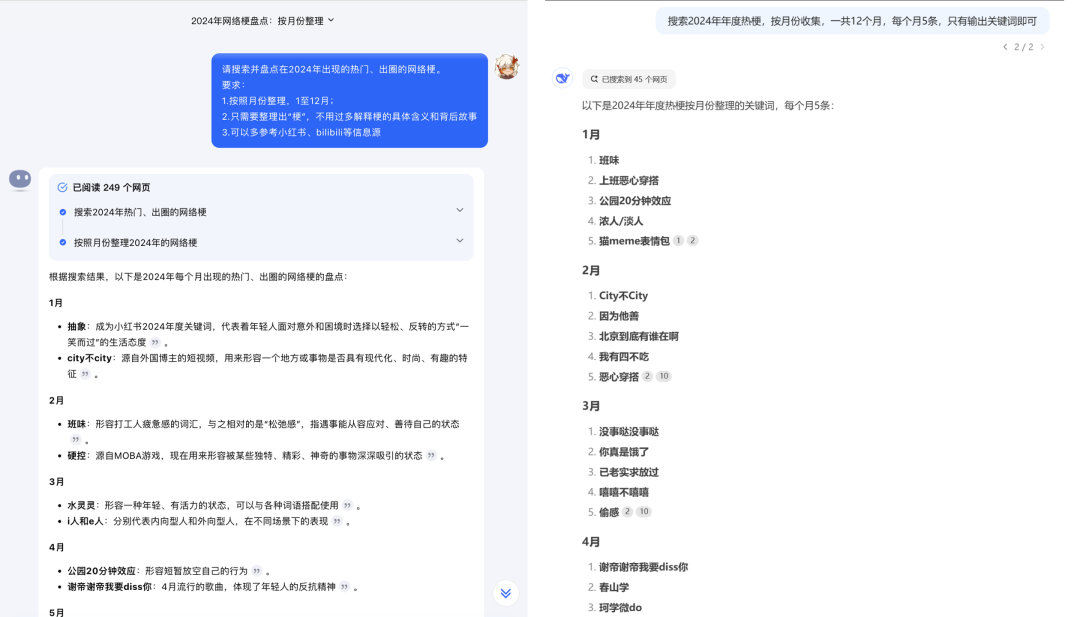The width and height of the screenshot is (1080, 617).
Task: Open citation quote icon after 硬控 description
Action: coord(431,455)
